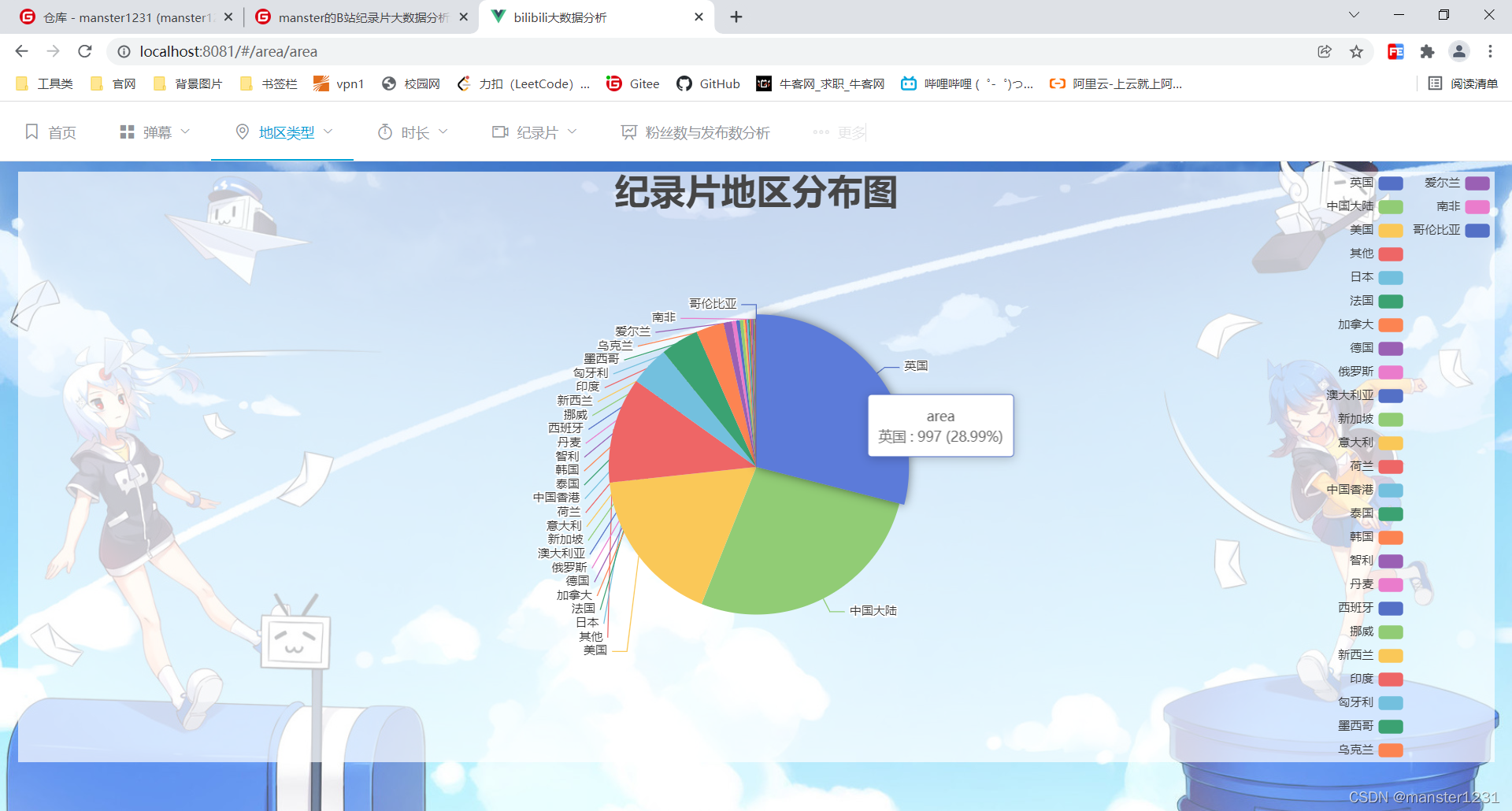Viewport: 1512px width, 811px height.
Task: Expand the 更多 overflow menu
Action: point(839,132)
